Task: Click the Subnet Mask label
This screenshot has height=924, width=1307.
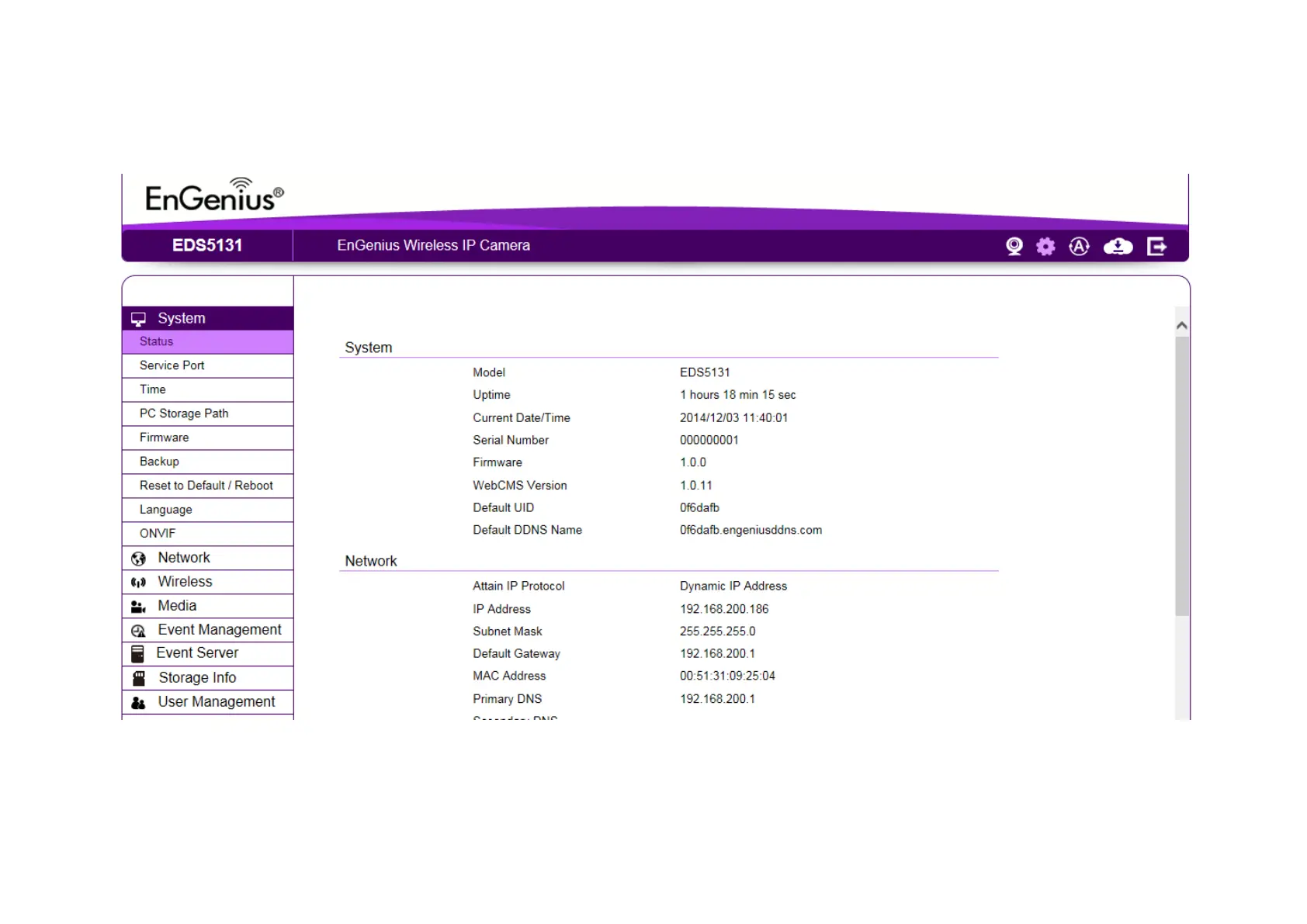Action: click(508, 632)
